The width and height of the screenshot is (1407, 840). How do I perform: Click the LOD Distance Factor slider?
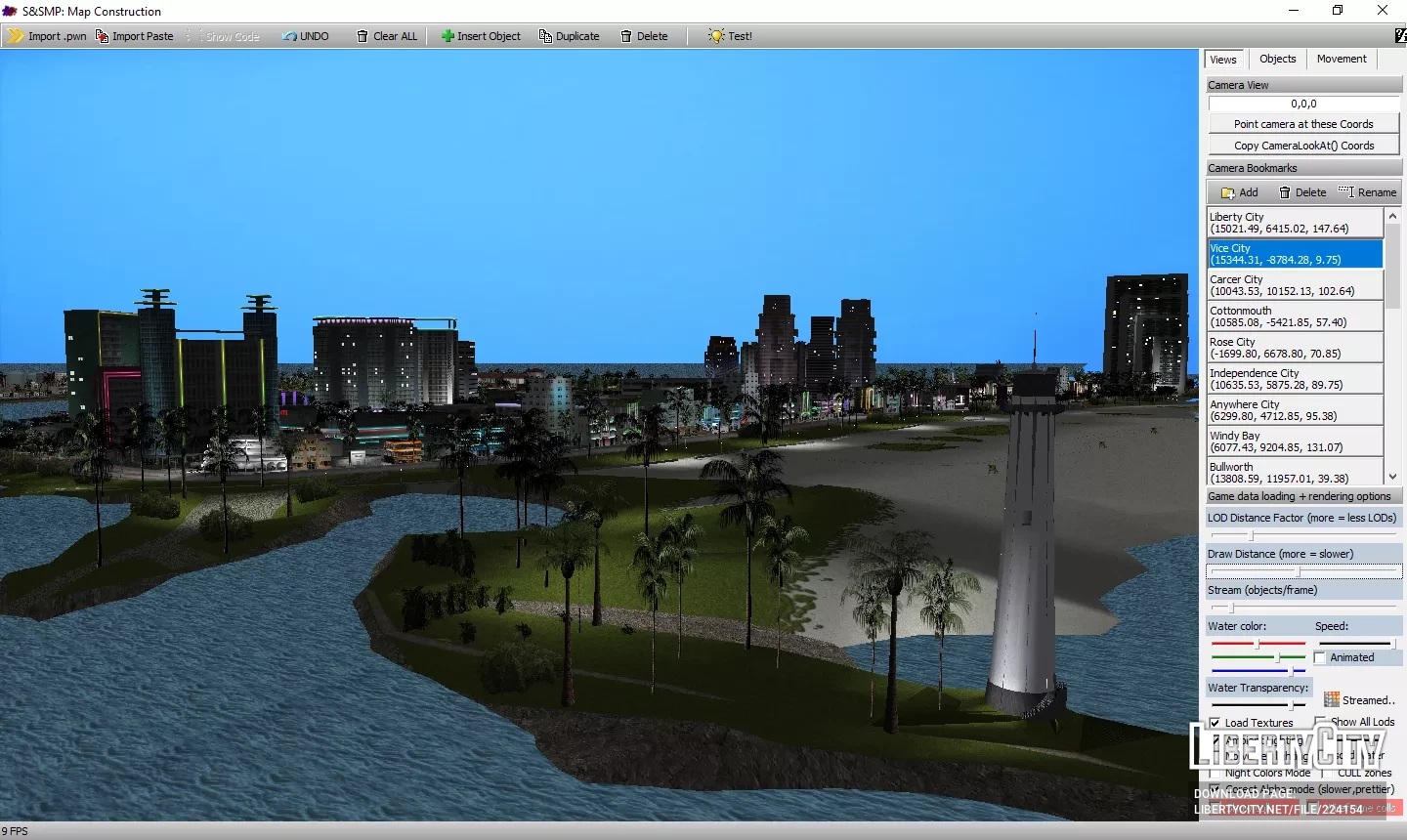point(1304,535)
